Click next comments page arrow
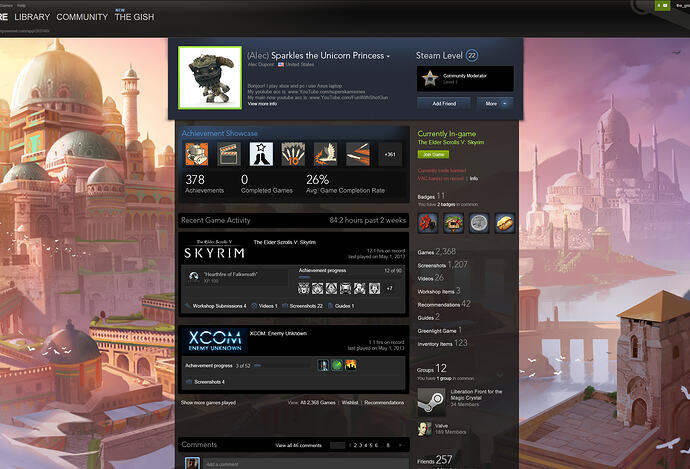Image resolution: width=690 pixels, height=469 pixels. pos(400,446)
